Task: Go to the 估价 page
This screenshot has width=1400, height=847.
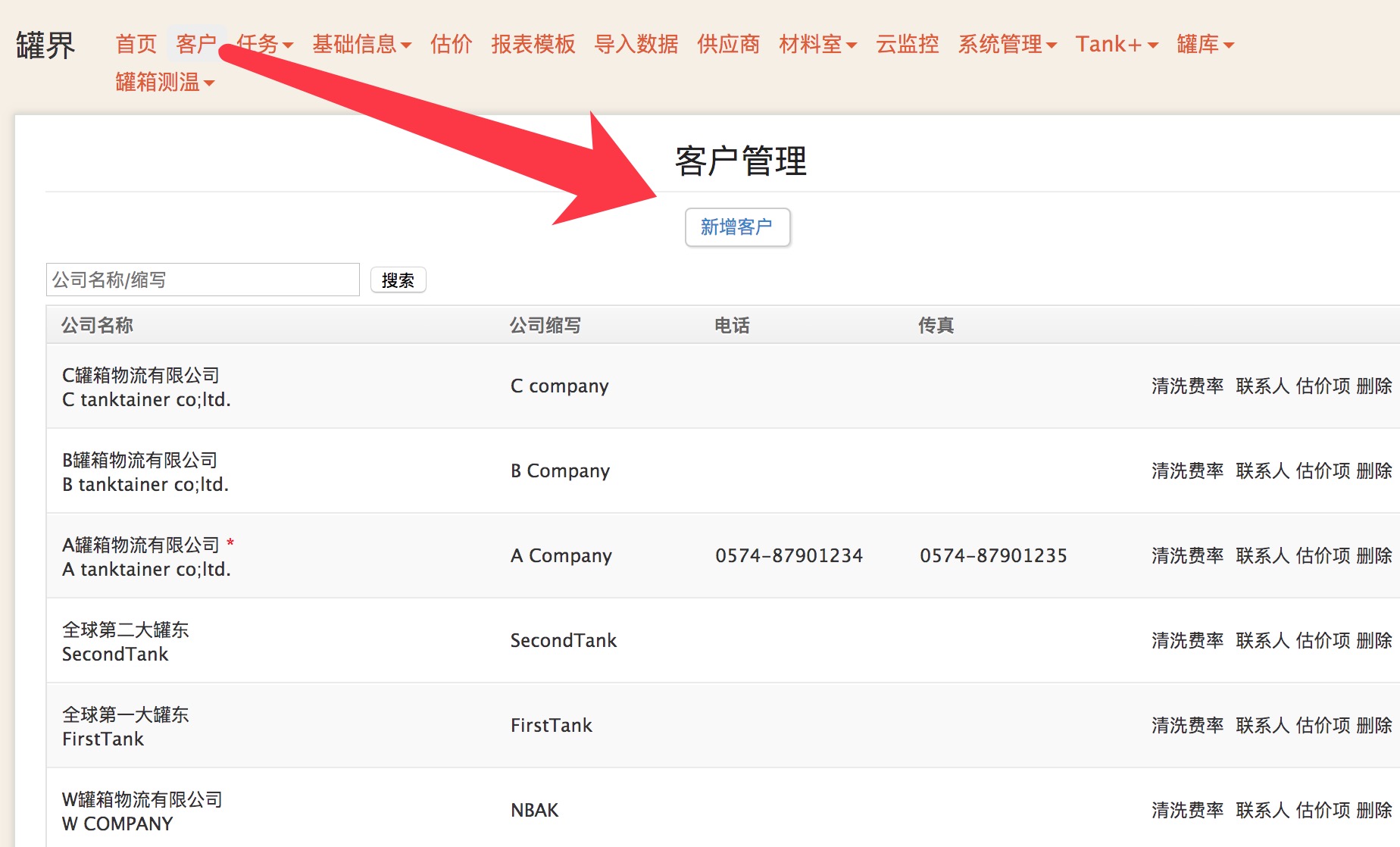Action: coord(451,45)
